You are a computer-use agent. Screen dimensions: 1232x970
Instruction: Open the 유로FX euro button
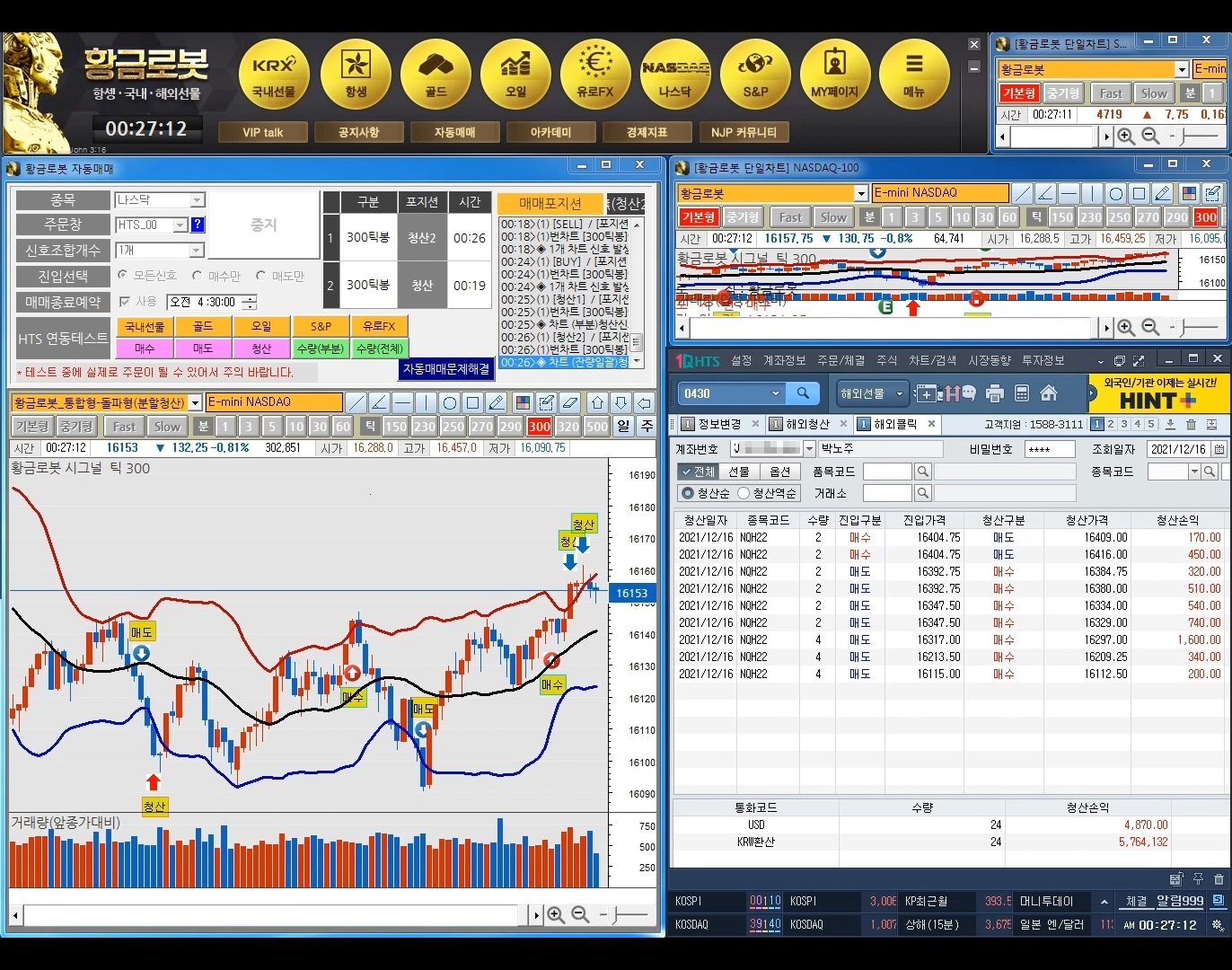pos(595,75)
